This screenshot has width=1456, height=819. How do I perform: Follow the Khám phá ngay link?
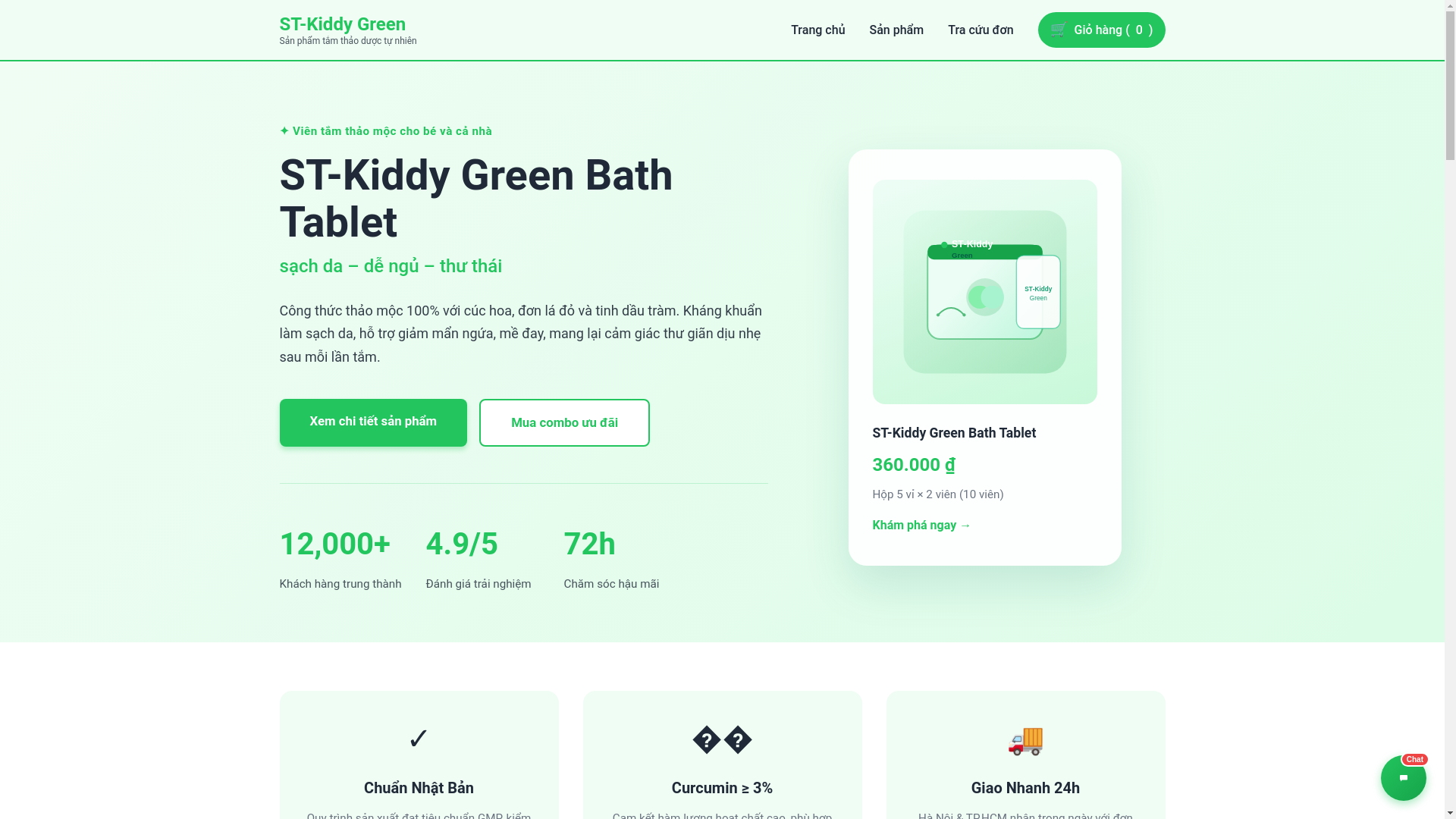point(921,526)
